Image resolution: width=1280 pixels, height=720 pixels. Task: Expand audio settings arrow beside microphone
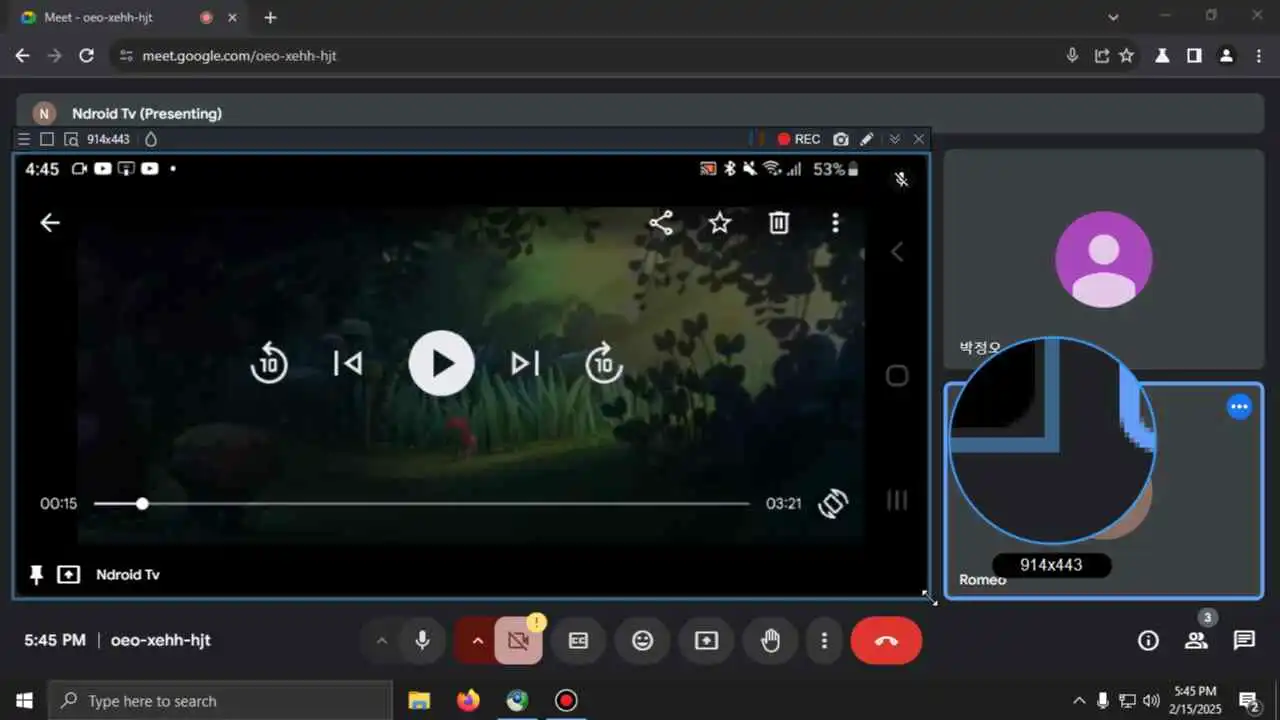coord(381,641)
